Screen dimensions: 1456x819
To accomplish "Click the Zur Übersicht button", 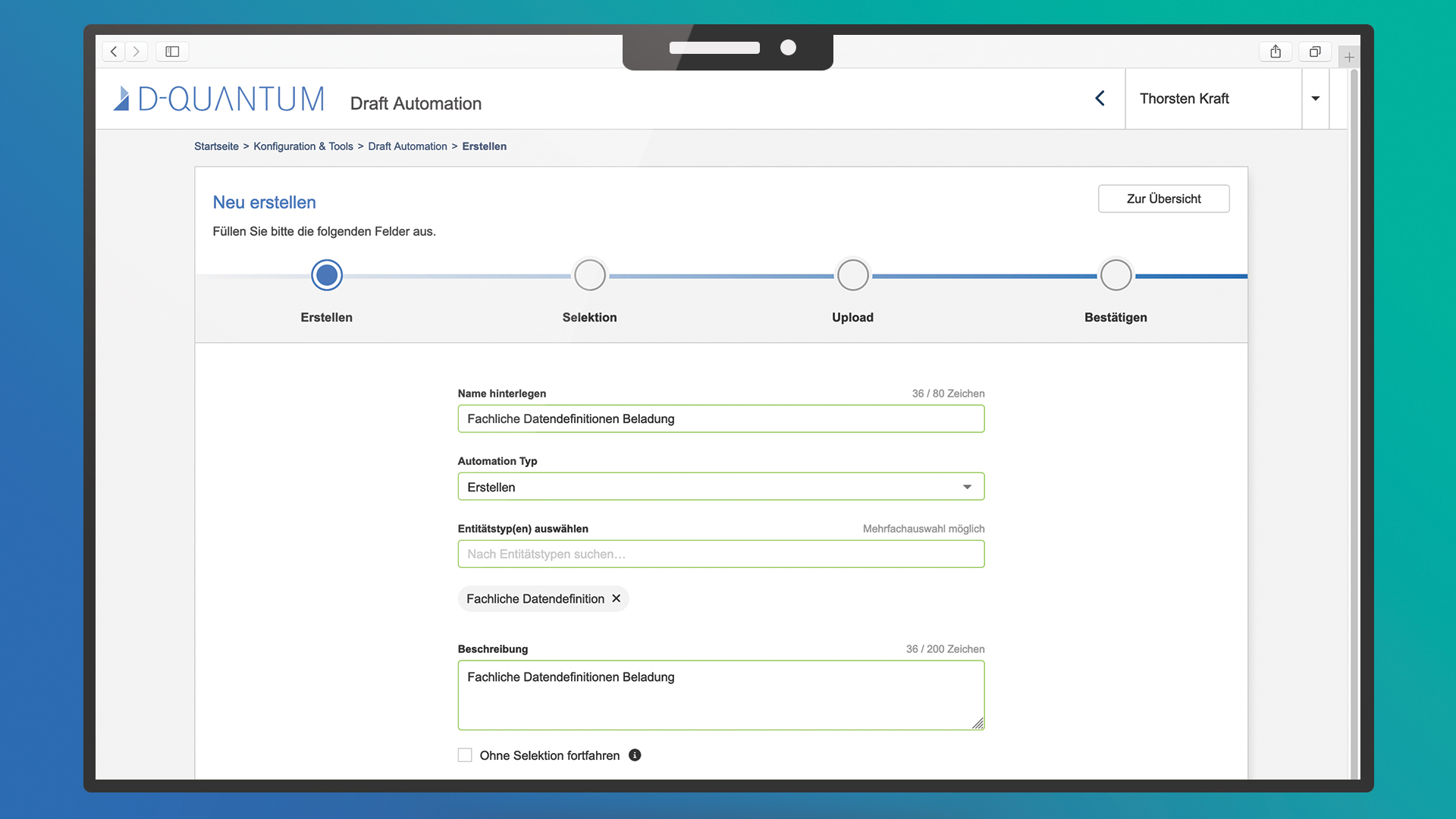I will (x=1163, y=199).
